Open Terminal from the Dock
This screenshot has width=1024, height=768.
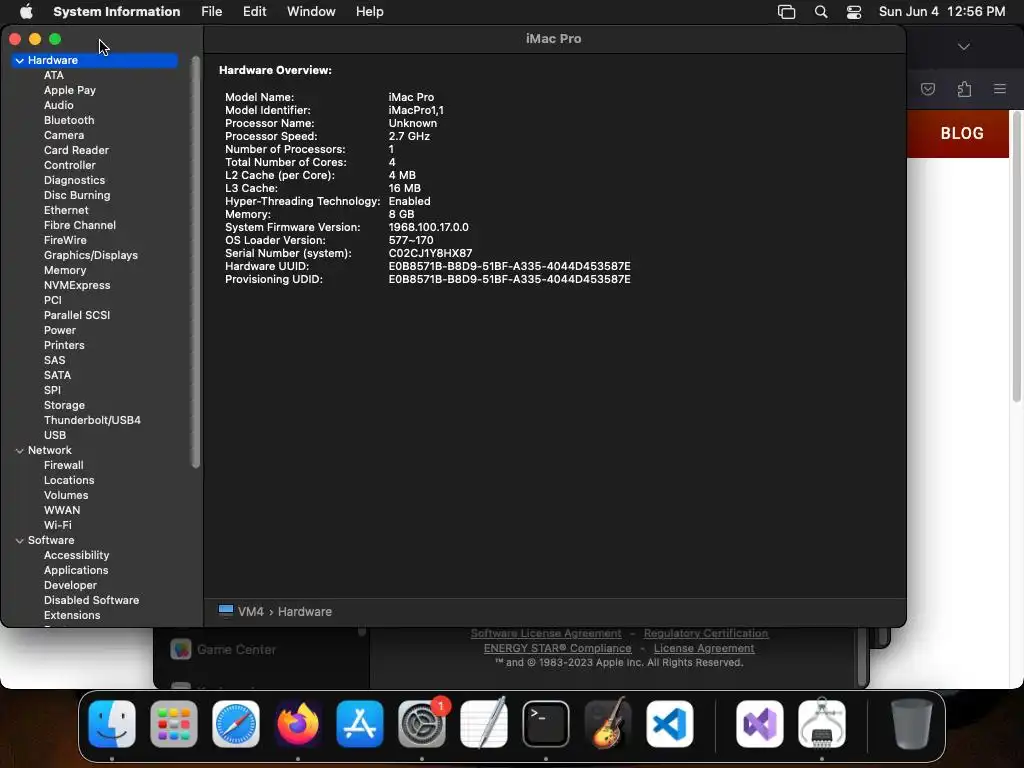[546, 724]
